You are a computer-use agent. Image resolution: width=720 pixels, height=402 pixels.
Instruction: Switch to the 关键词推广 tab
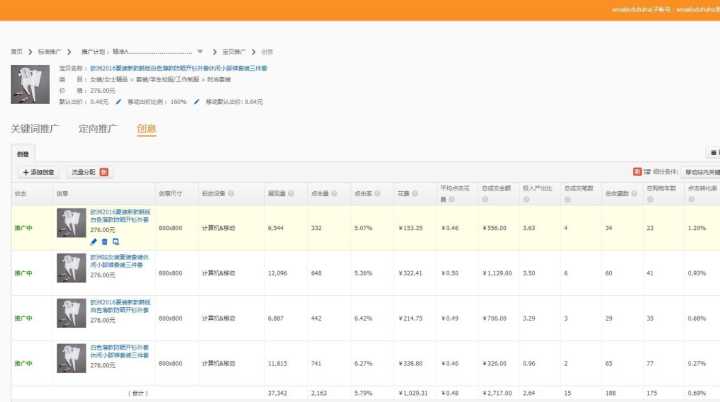[35, 129]
